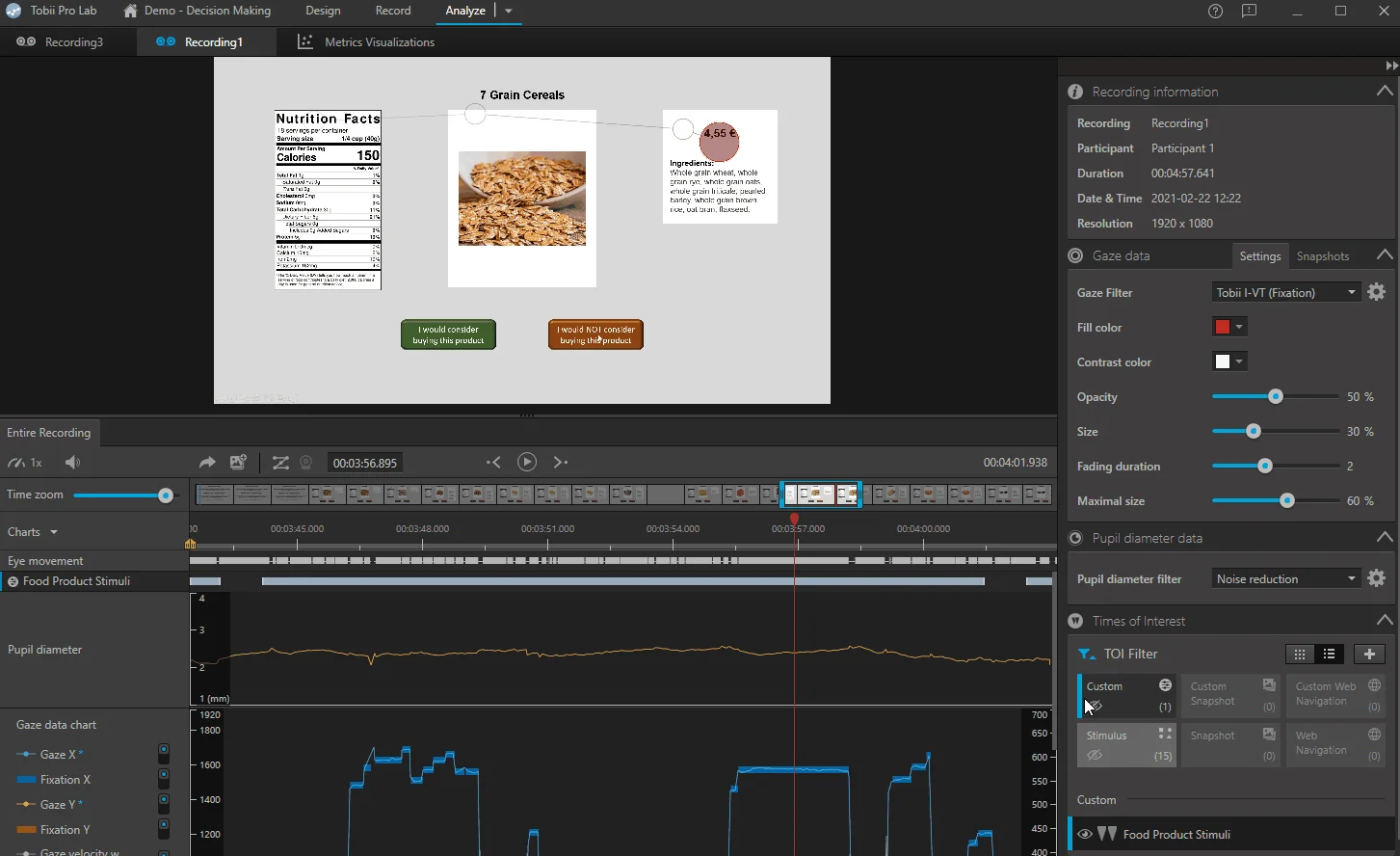Add a new Time of Interest
1400x856 pixels.
[1369, 654]
